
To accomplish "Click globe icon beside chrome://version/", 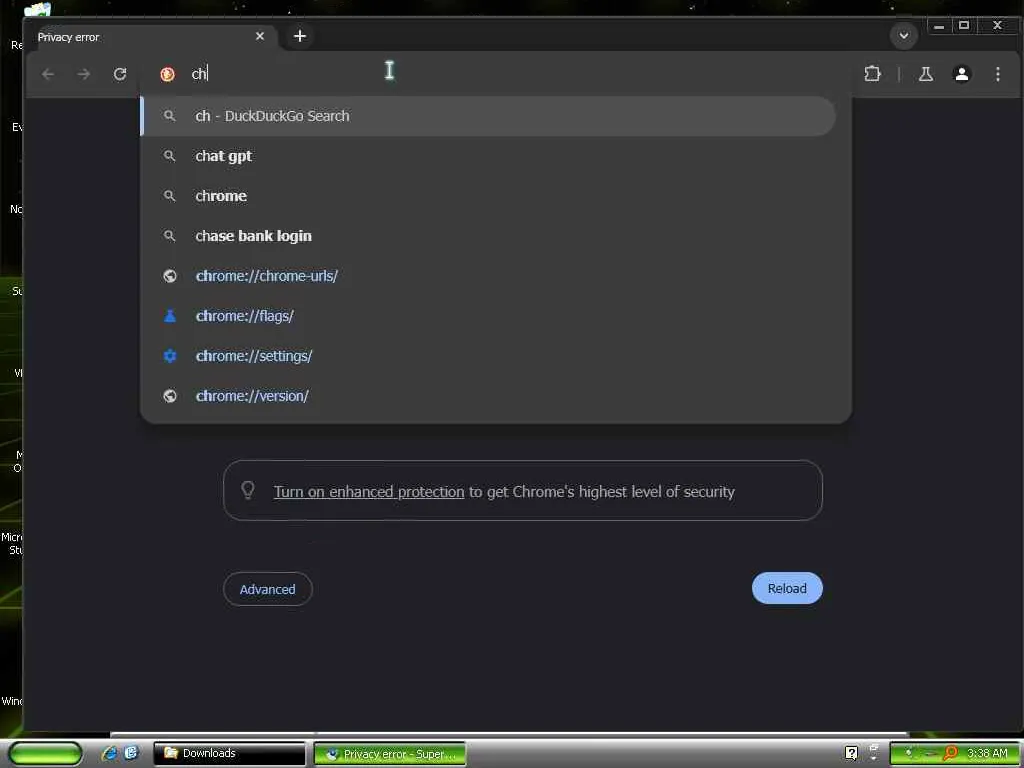I will click(170, 396).
